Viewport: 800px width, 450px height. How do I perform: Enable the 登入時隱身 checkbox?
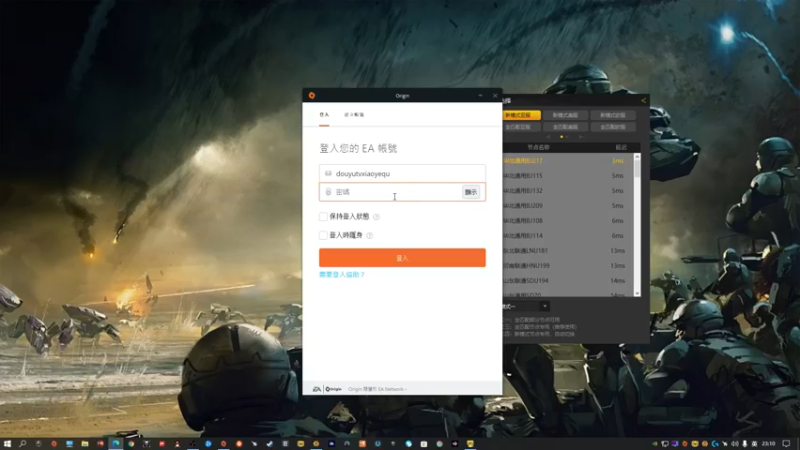(323, 235)
